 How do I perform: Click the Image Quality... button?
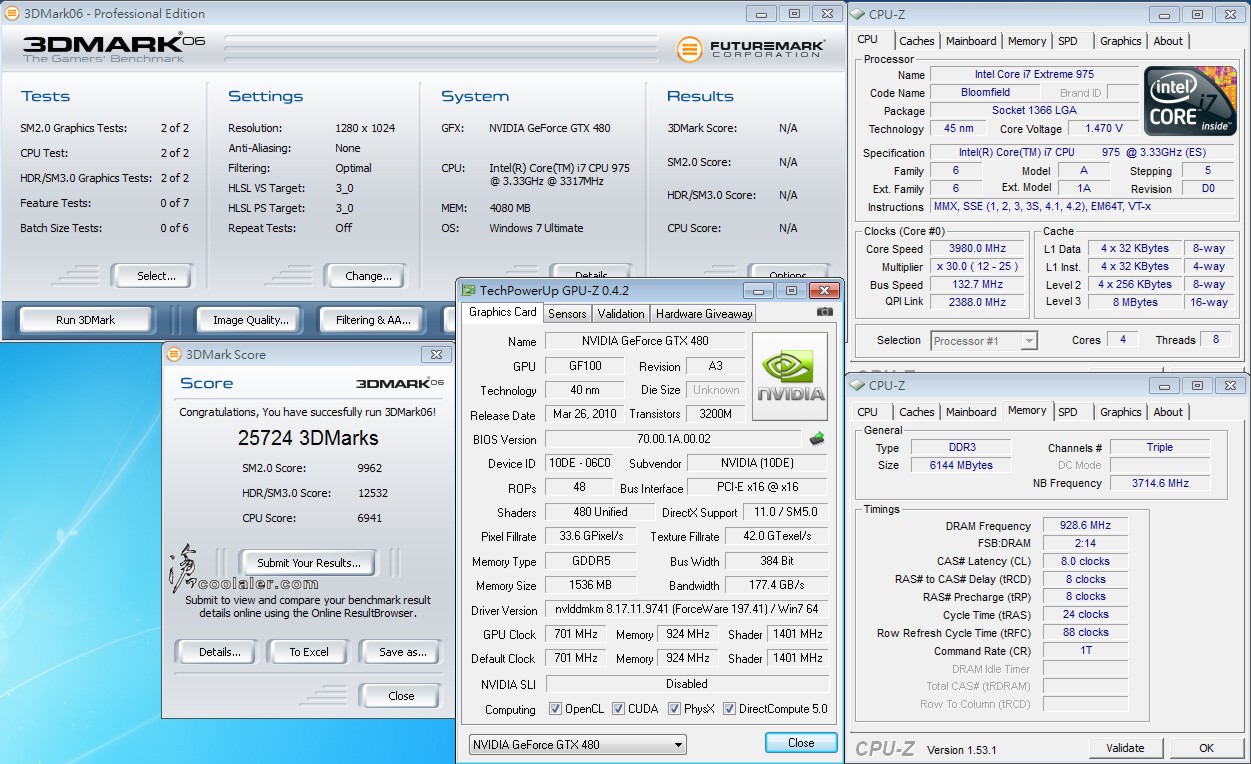pos(250,320)
